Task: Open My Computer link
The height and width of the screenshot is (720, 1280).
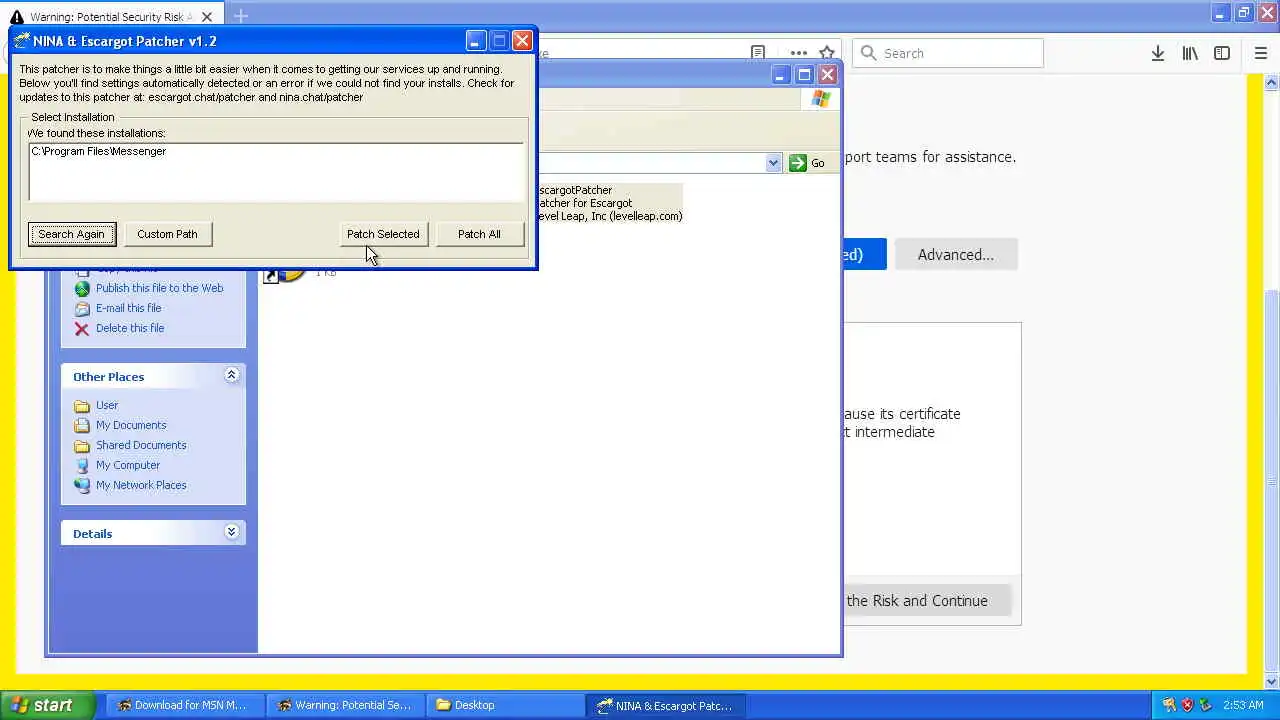Action: (x=128, y=465)
